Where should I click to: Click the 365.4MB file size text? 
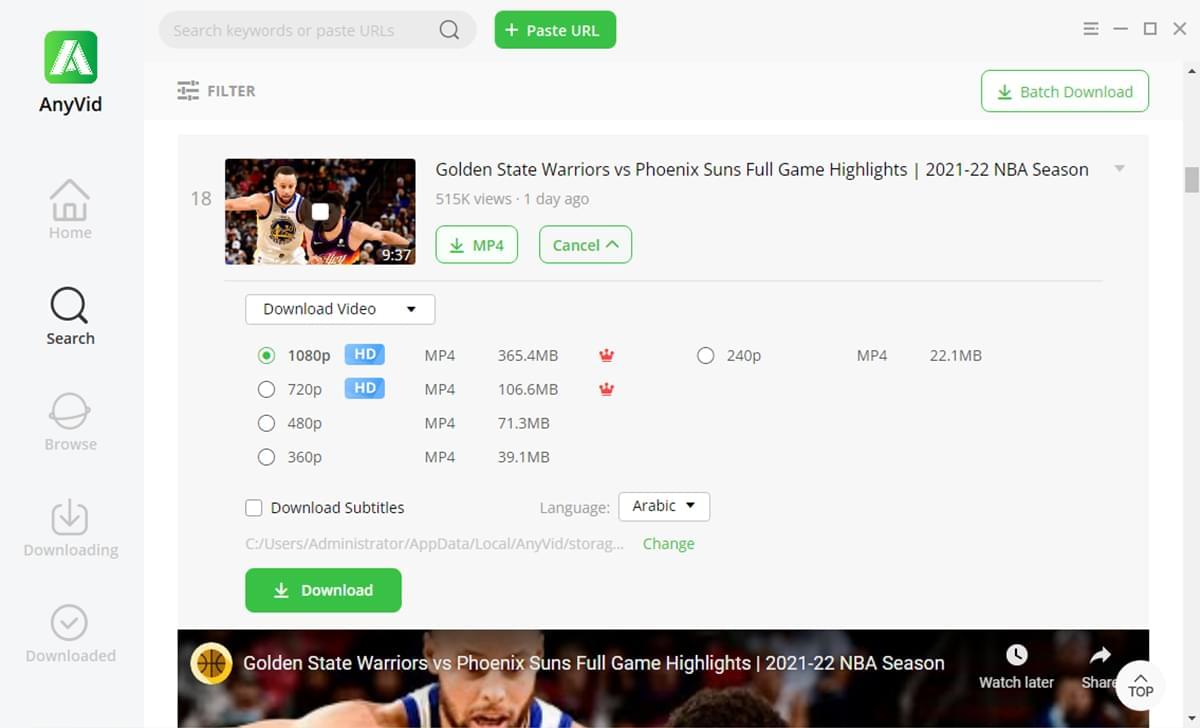(x=528, y=355)
